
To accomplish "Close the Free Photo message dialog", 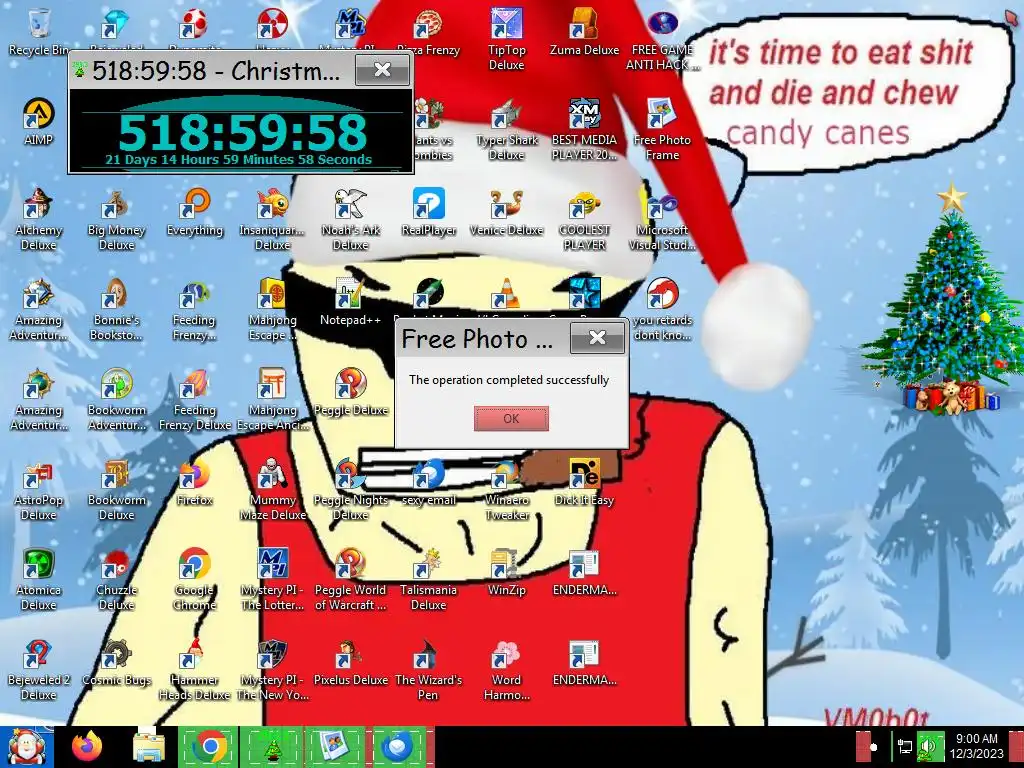I will (x=597, y=338).
